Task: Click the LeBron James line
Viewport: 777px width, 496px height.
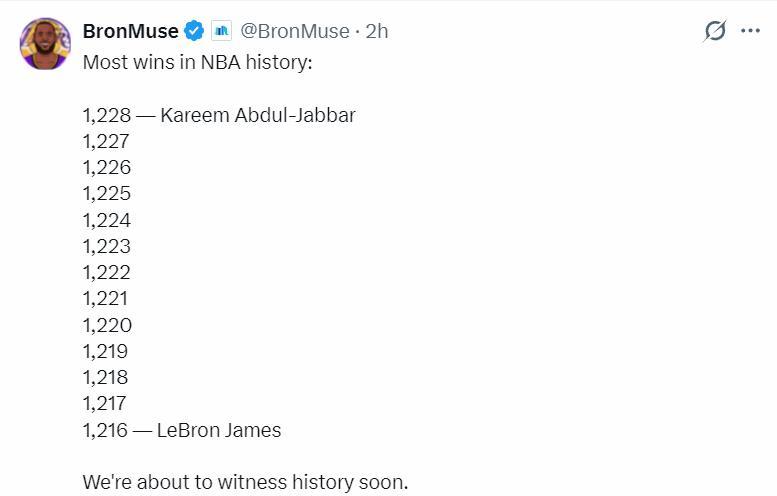Action: (182, 430)
